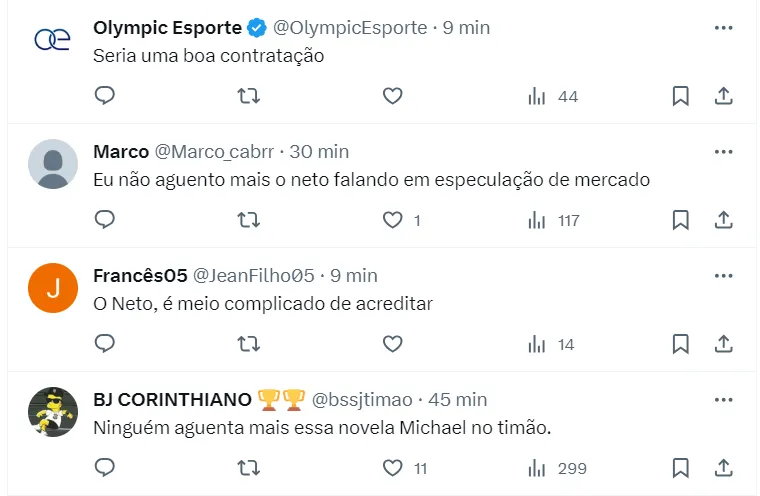
Task: Open the Olympic Esporte profile name
Action: click(167, 28)
